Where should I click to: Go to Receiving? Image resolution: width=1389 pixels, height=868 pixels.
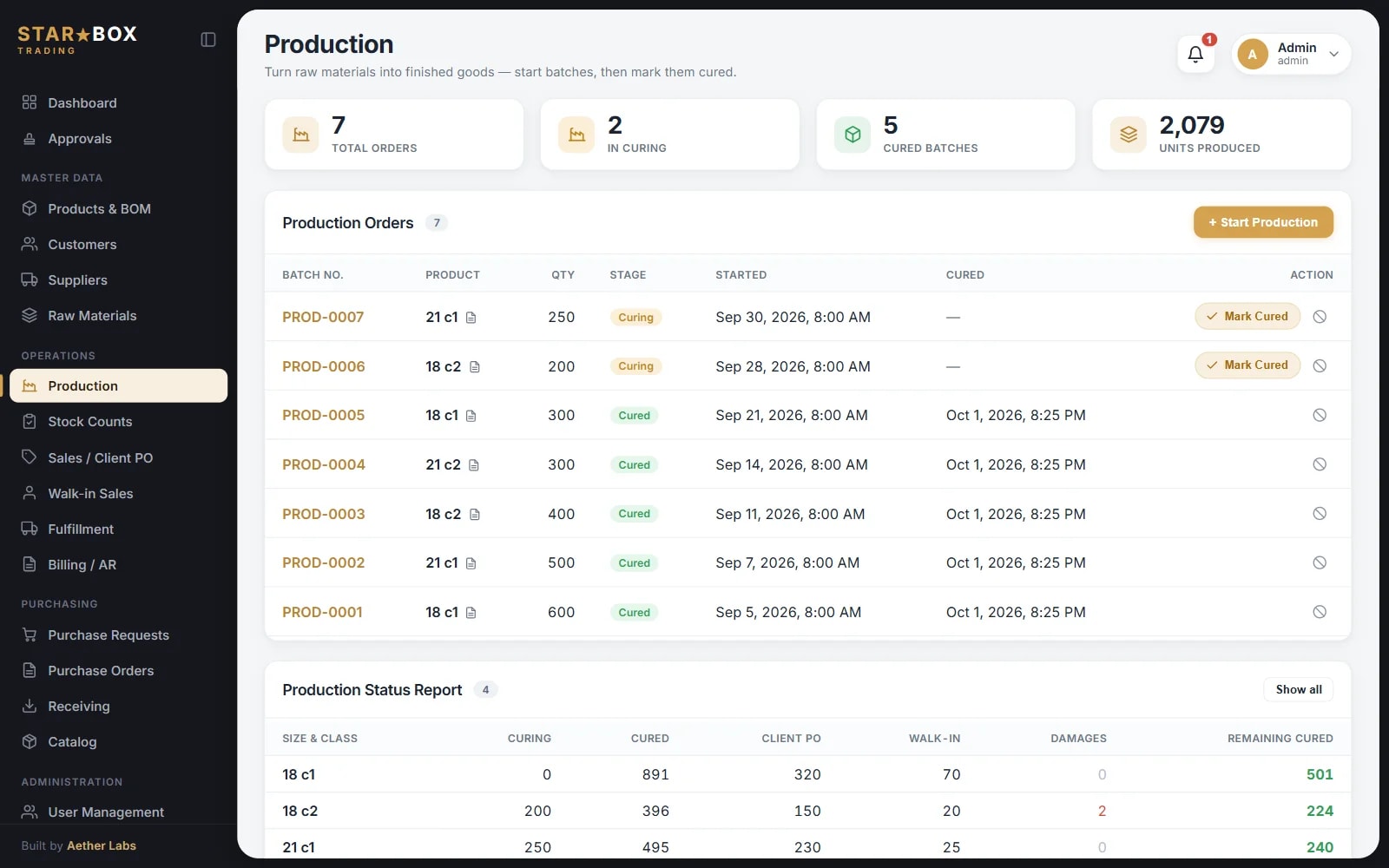[x=118, y=706]
